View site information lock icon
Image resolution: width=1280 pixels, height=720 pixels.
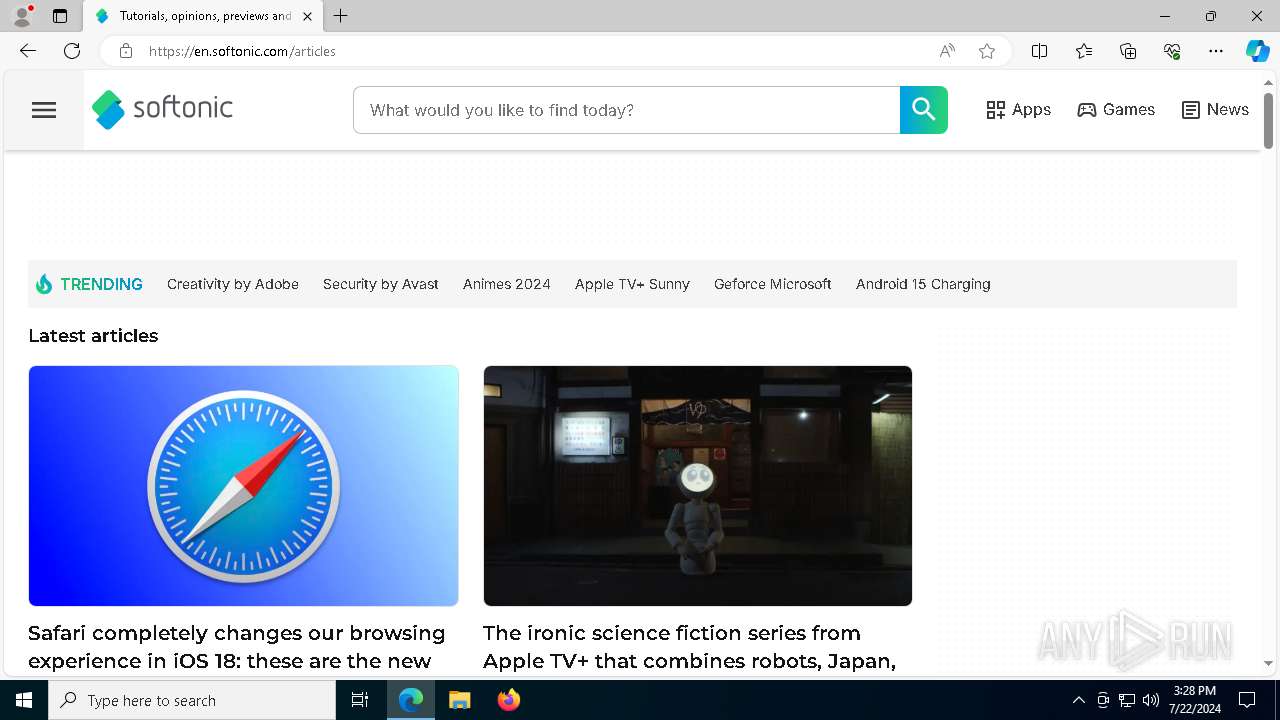pos(126,51)
